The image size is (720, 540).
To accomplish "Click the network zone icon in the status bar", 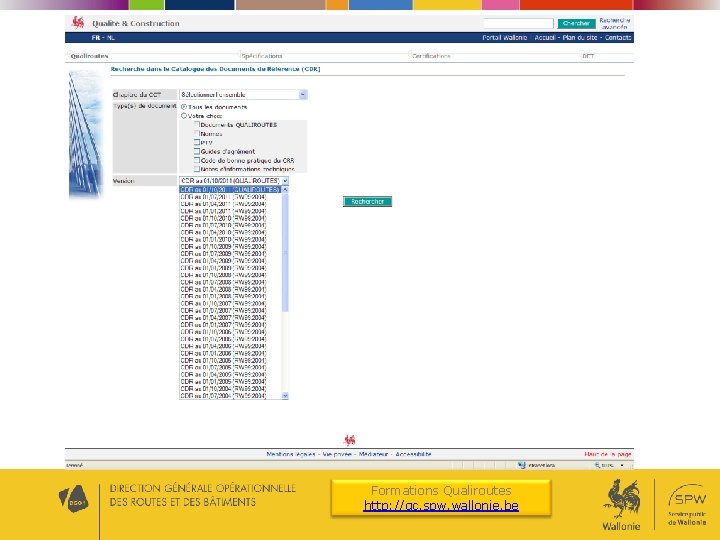I will coord(522,465).
